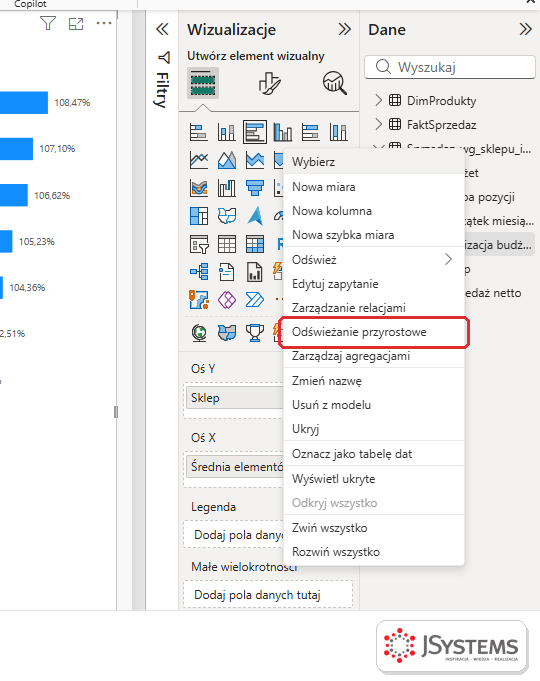Add a smart narrative visual
The height and width of the screenshot is (681, 540).
click(227, 272)
